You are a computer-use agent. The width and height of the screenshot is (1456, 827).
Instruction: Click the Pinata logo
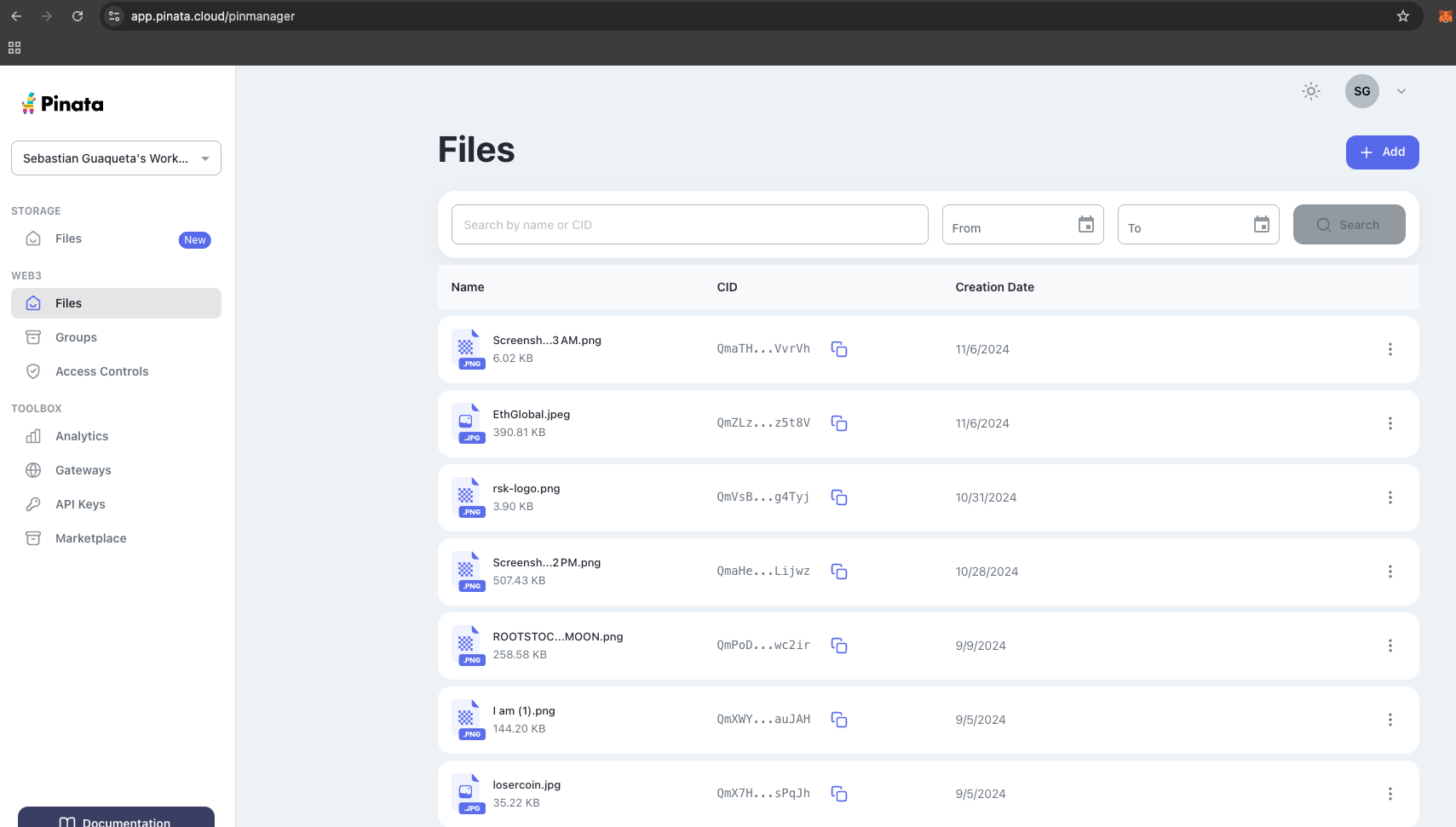[x=62, y=104]
